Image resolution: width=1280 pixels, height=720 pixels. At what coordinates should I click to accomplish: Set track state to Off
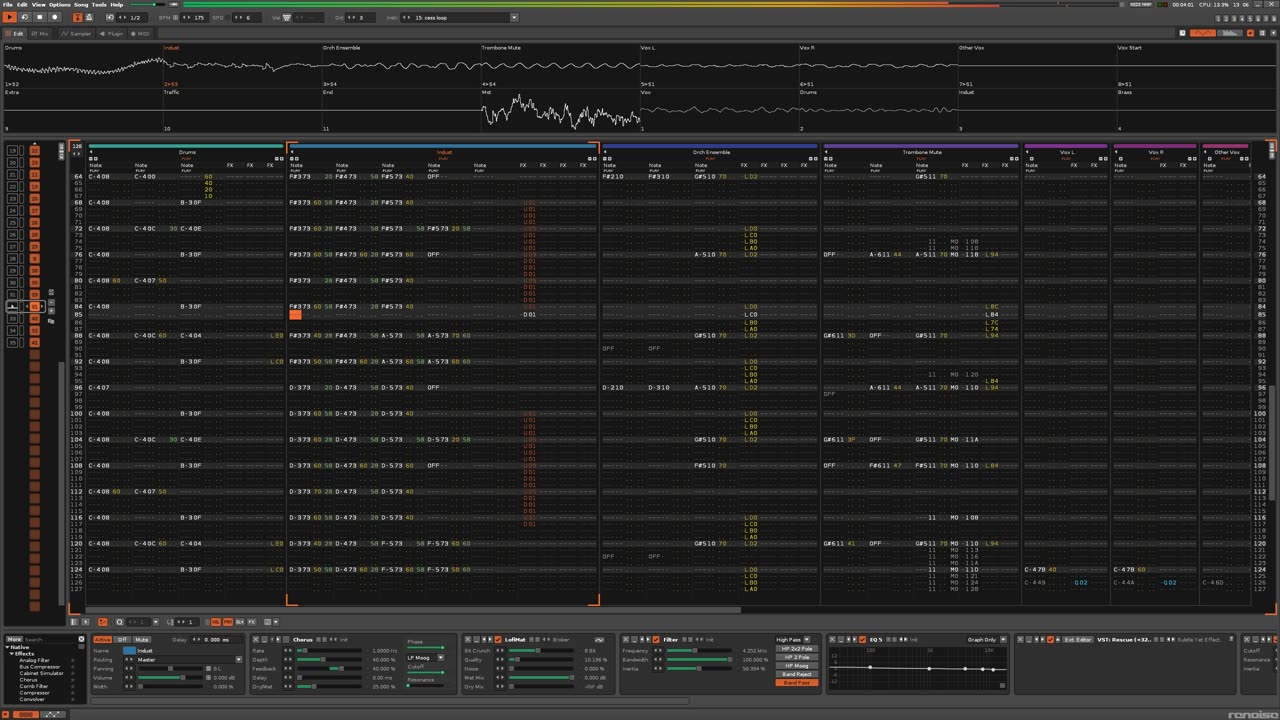pyautogui.click(x=122, y=639)
